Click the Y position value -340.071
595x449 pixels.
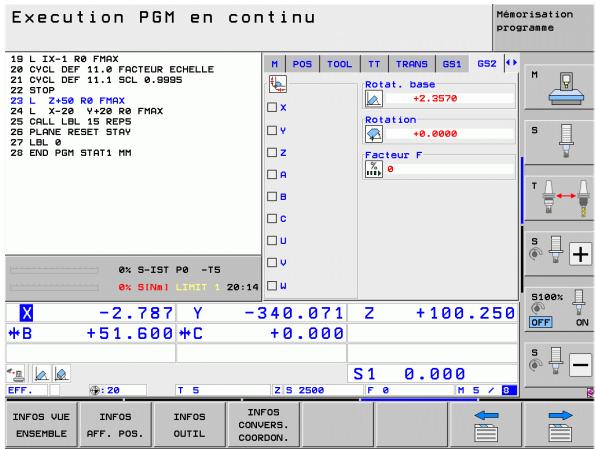click(294, 313)
